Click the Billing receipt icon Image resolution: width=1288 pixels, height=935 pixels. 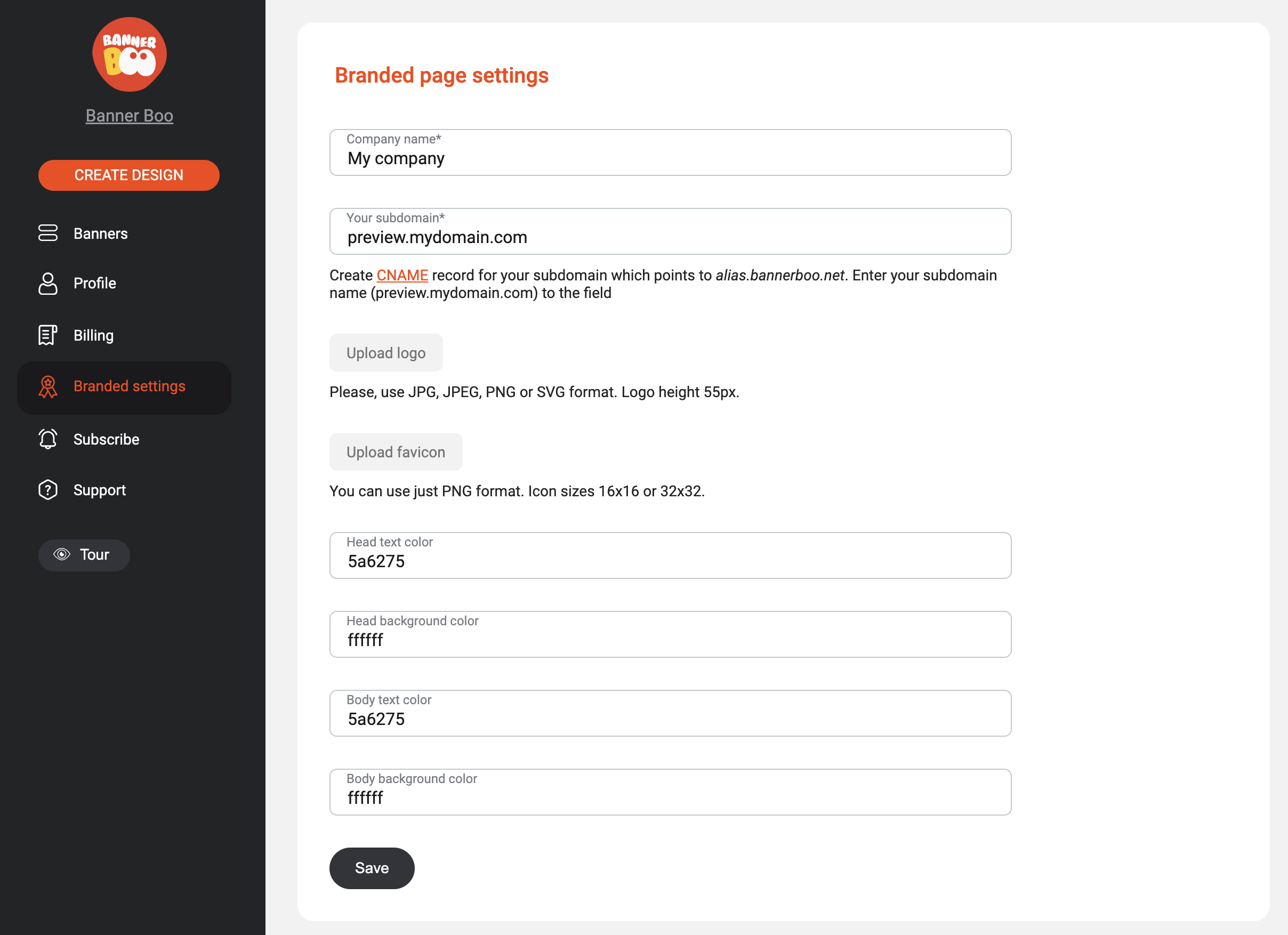tap(47, 335)
